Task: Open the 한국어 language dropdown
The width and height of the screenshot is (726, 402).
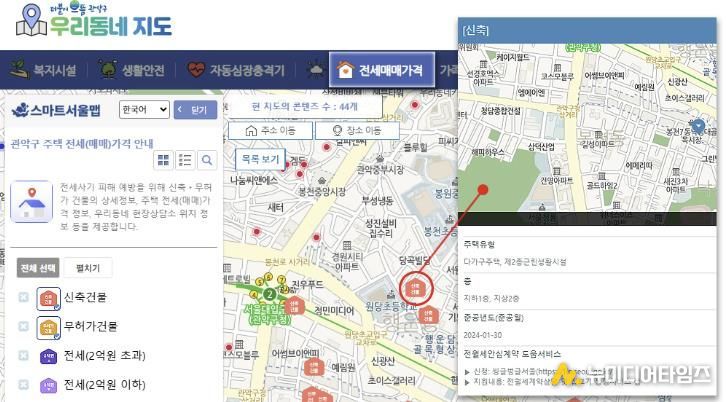Action: [143, 110]
